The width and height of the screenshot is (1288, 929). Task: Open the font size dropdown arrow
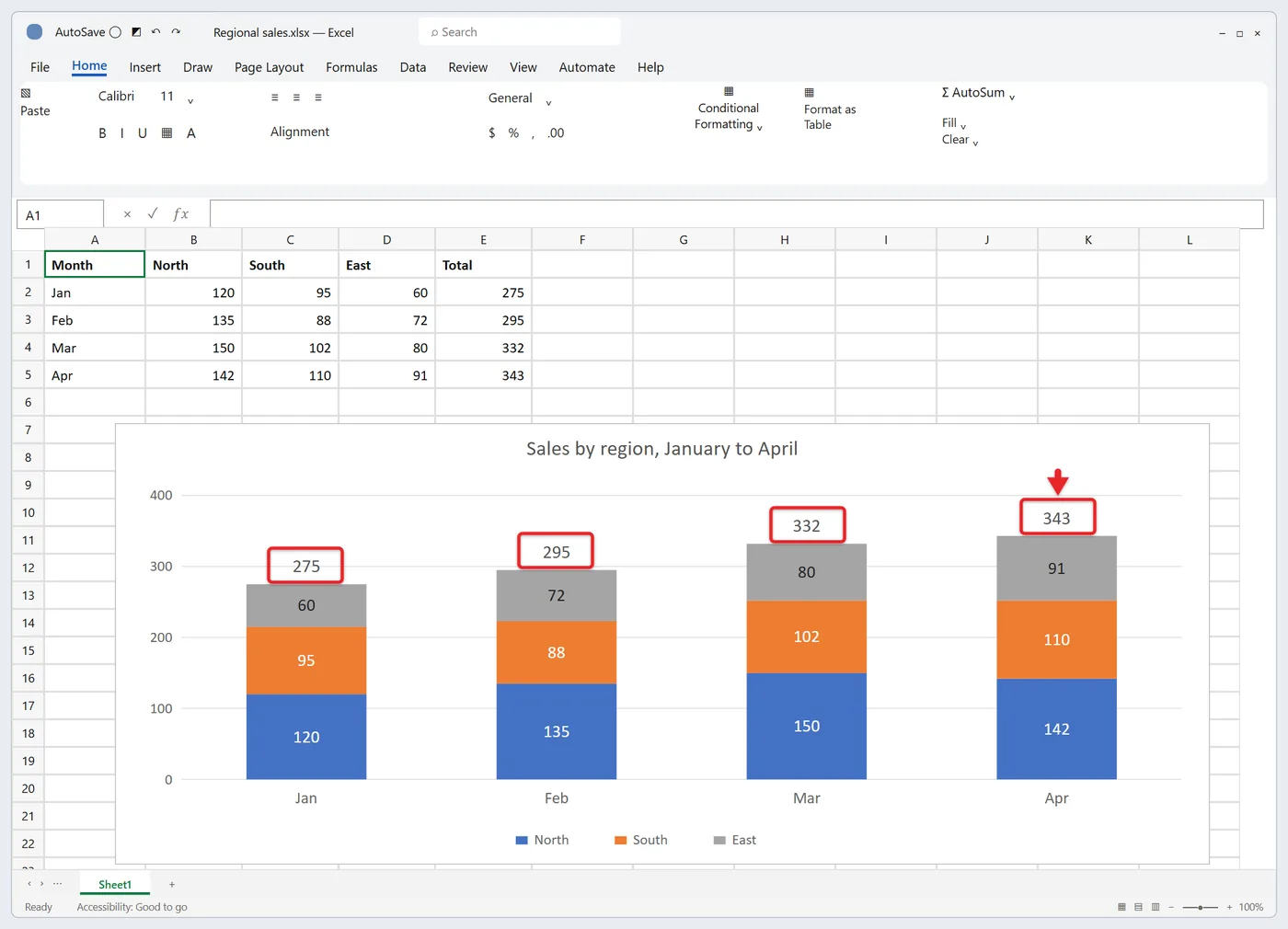pyautogui.click(x=190, y=100)
